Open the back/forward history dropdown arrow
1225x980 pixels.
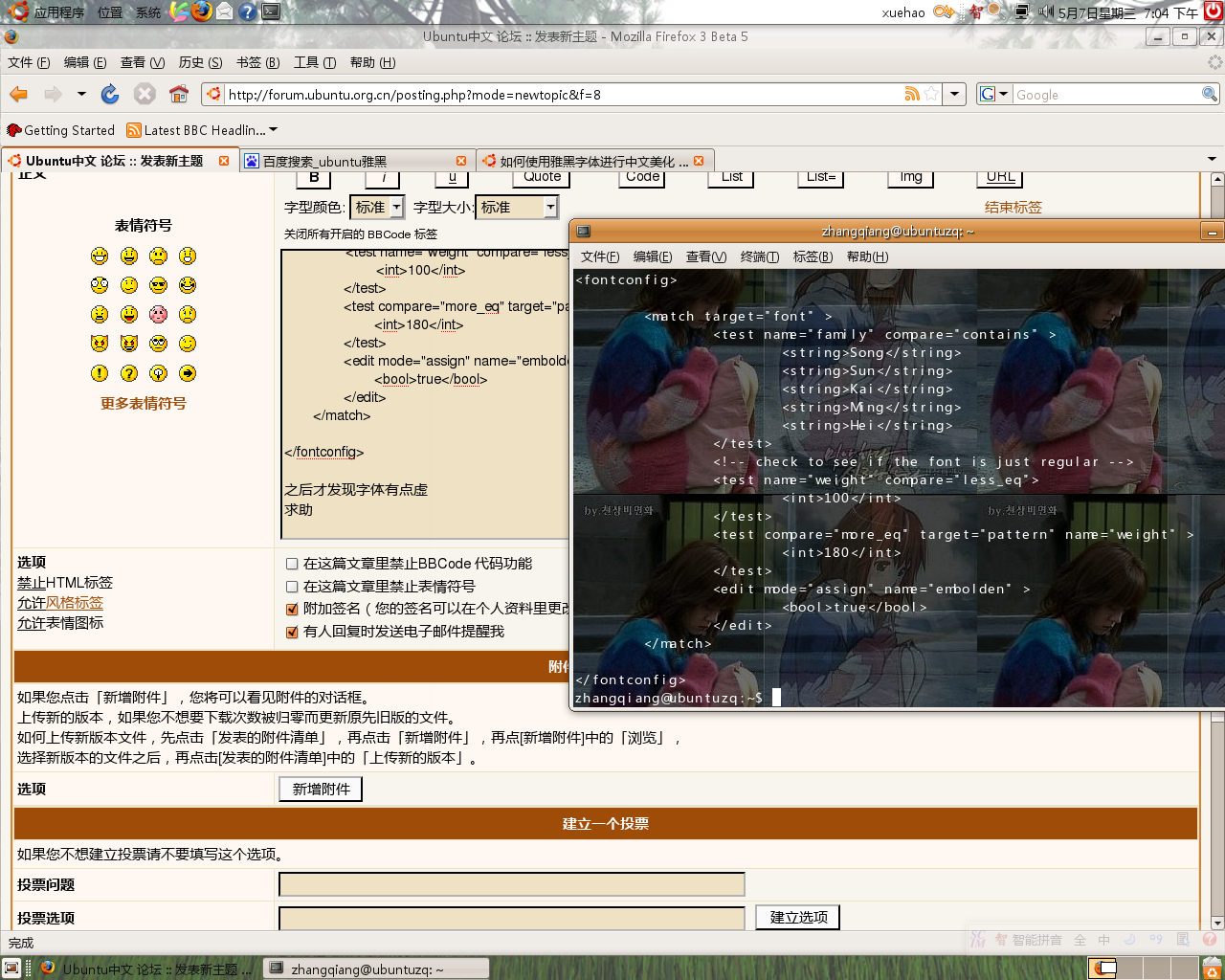tap(81, 94)
